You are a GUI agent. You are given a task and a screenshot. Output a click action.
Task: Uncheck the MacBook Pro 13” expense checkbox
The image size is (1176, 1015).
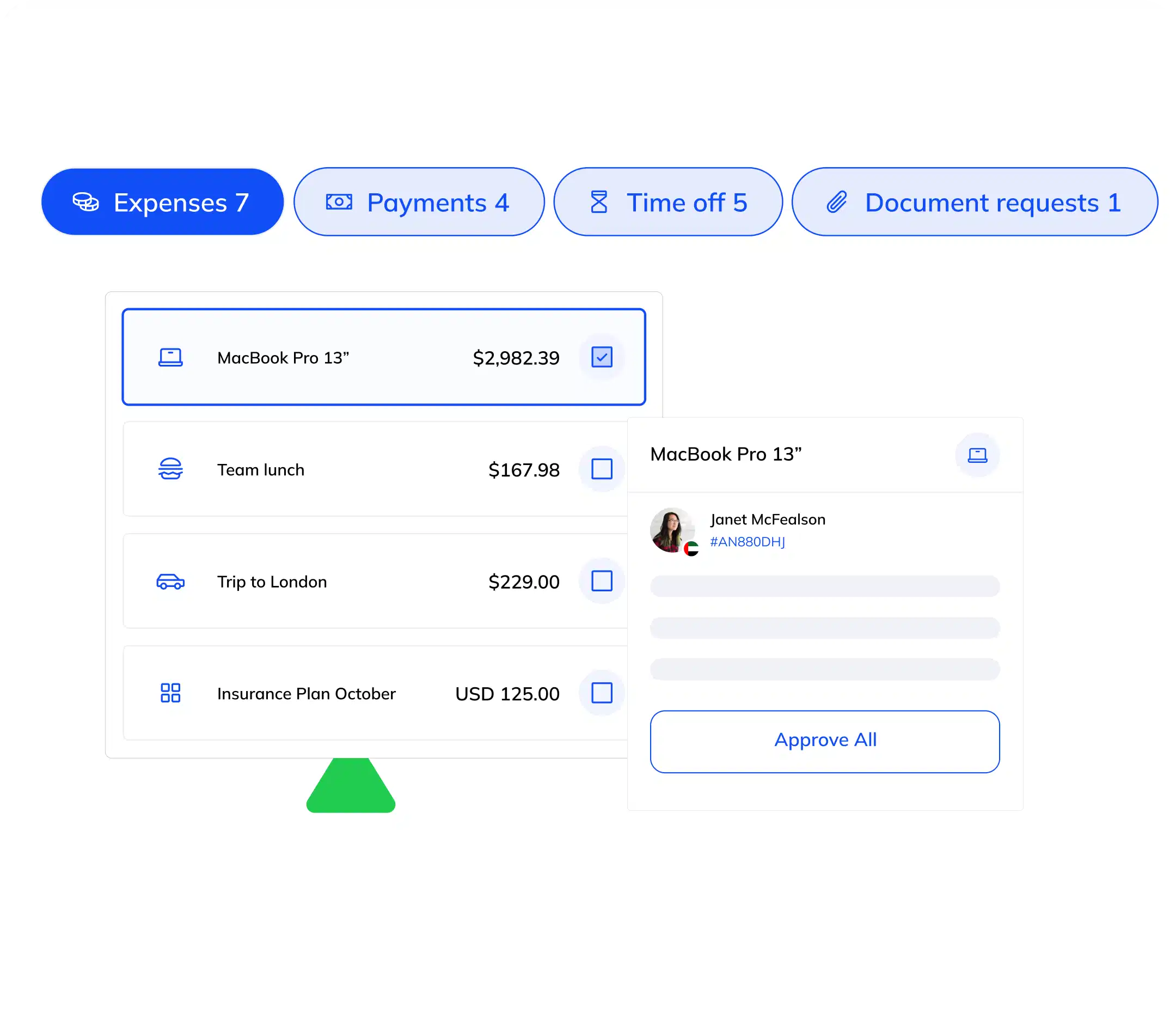[x=602, y=357]
